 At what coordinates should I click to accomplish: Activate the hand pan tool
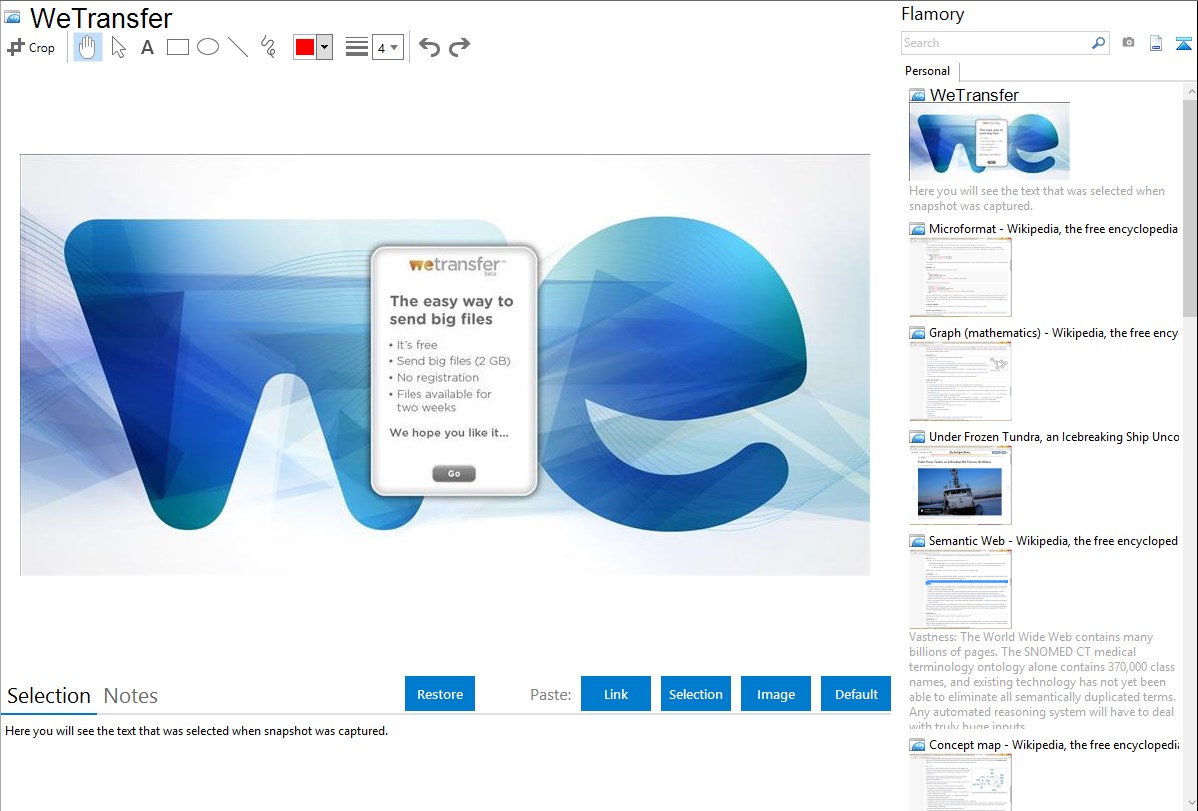point(87,47)
